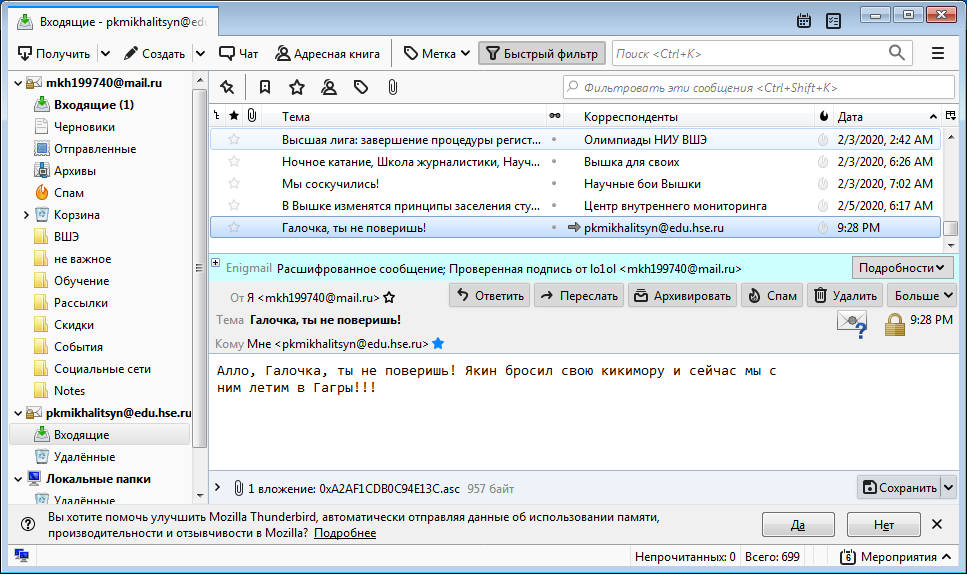This screenshot has height=574, width=967.
Task: Filter to tagged messages only
Action: [361, 88]
